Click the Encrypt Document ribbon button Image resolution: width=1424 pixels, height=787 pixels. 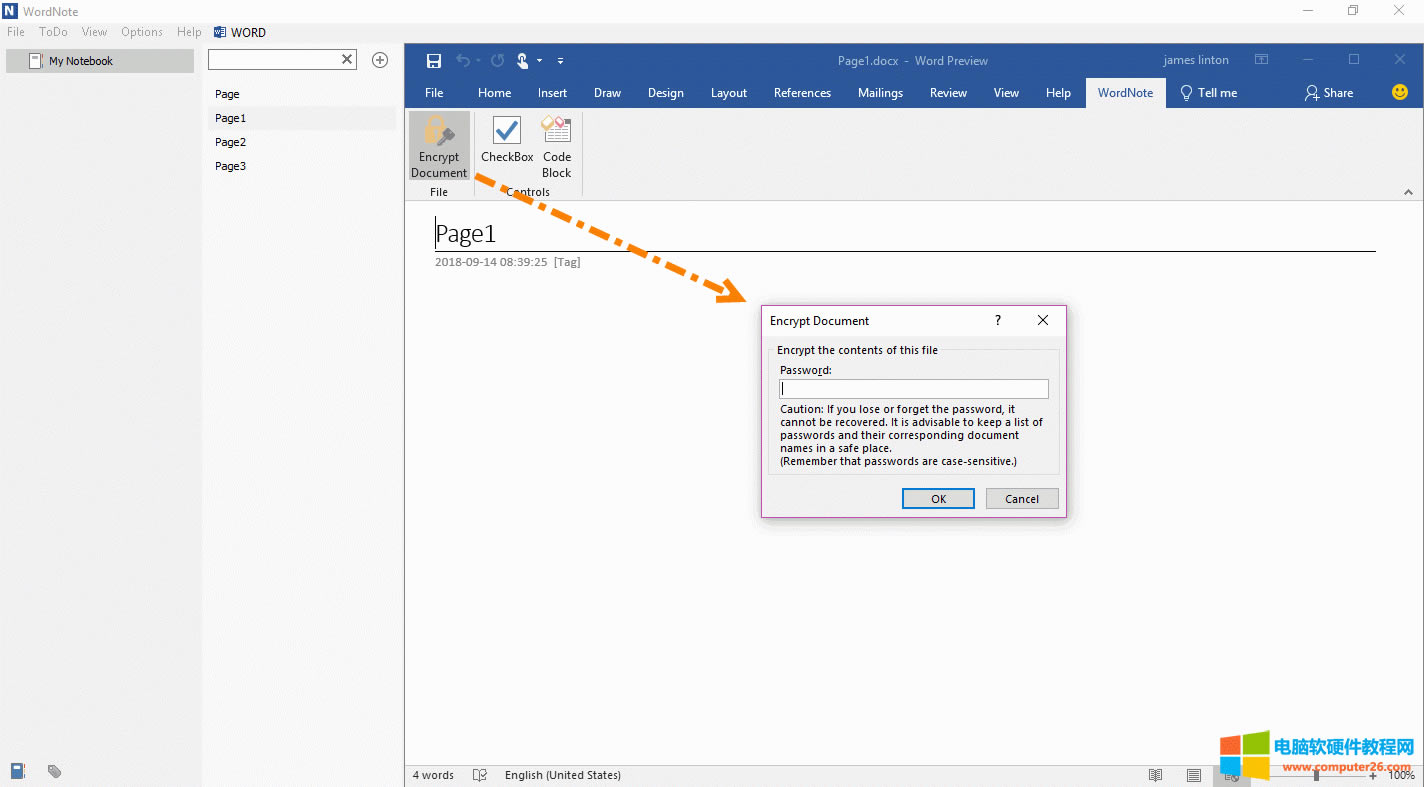click(439, 146)
